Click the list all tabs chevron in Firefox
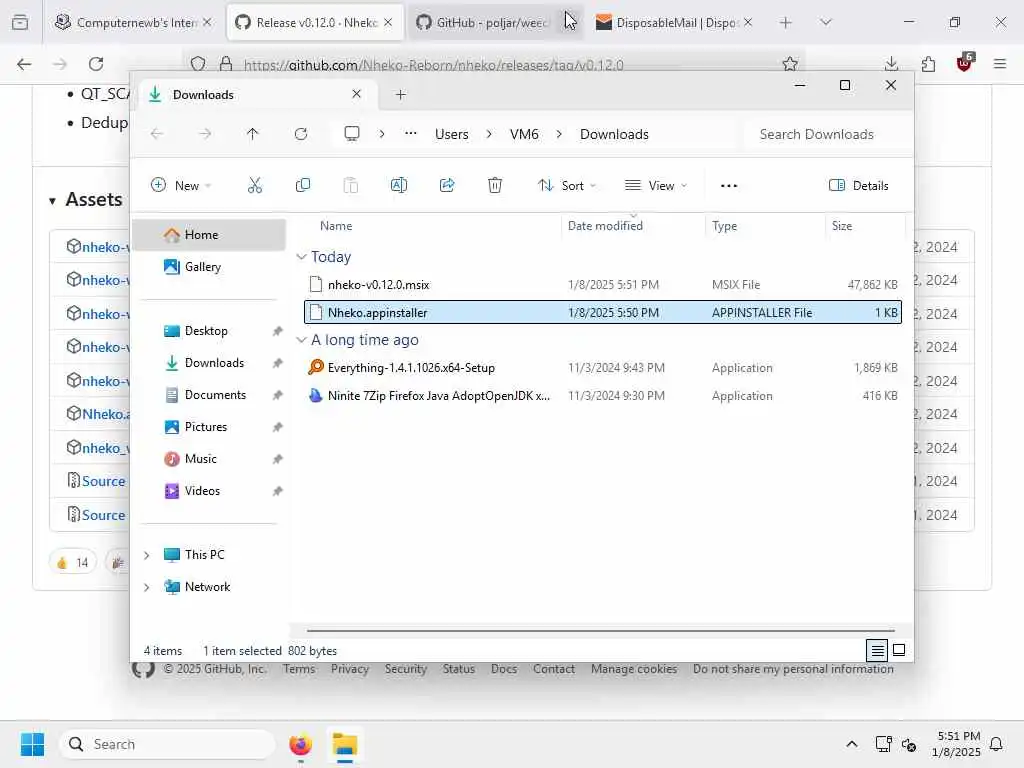The image size is (1024, 768). click(x=825, y=23)
